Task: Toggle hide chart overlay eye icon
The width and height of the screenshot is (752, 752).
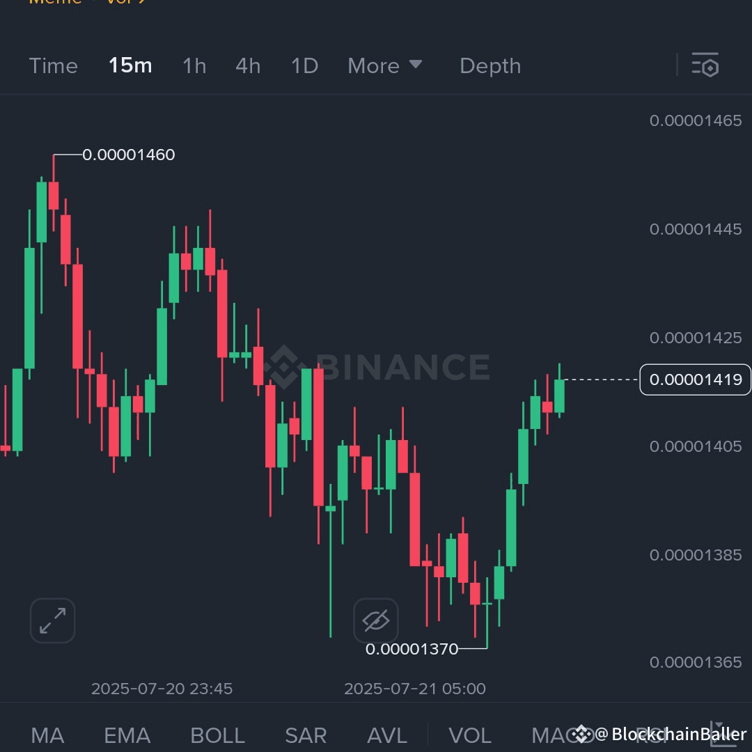Action: 376,621
